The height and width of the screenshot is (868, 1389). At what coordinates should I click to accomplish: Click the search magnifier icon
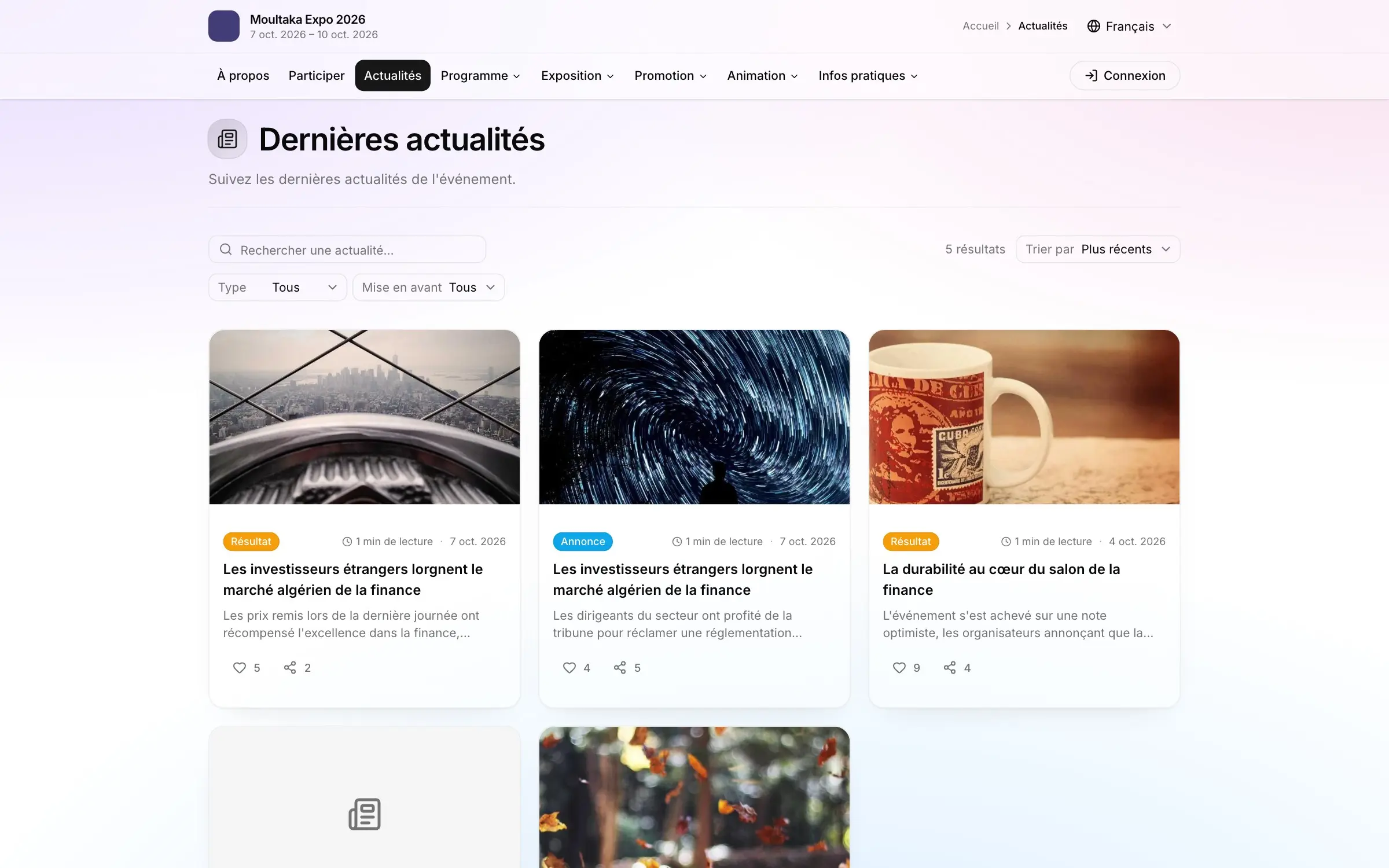tap(226, 249)
